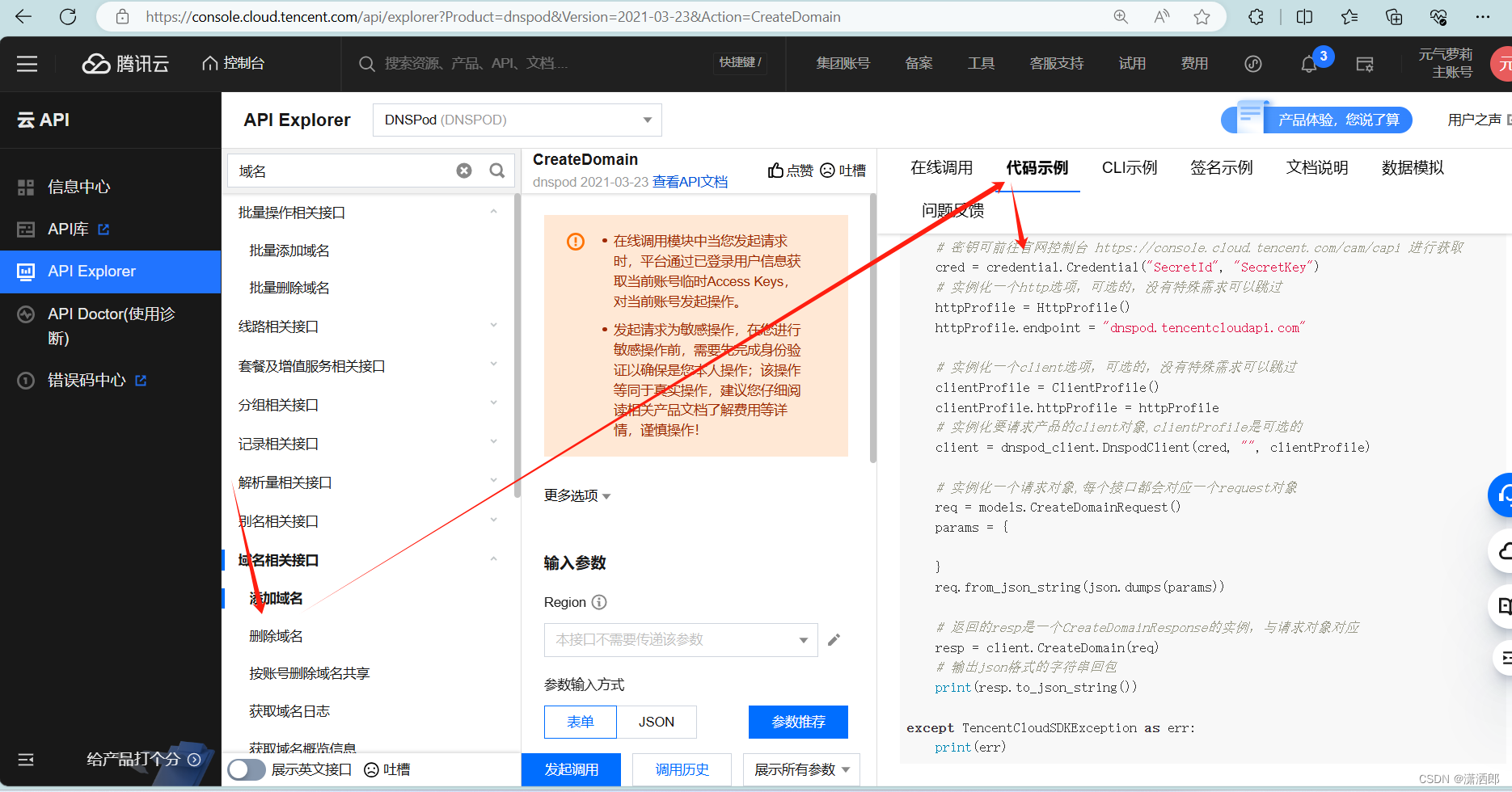This screenshot has height=792, width=1512.
Task: Open the browser favorites list icon
Action: point(1349,17)
